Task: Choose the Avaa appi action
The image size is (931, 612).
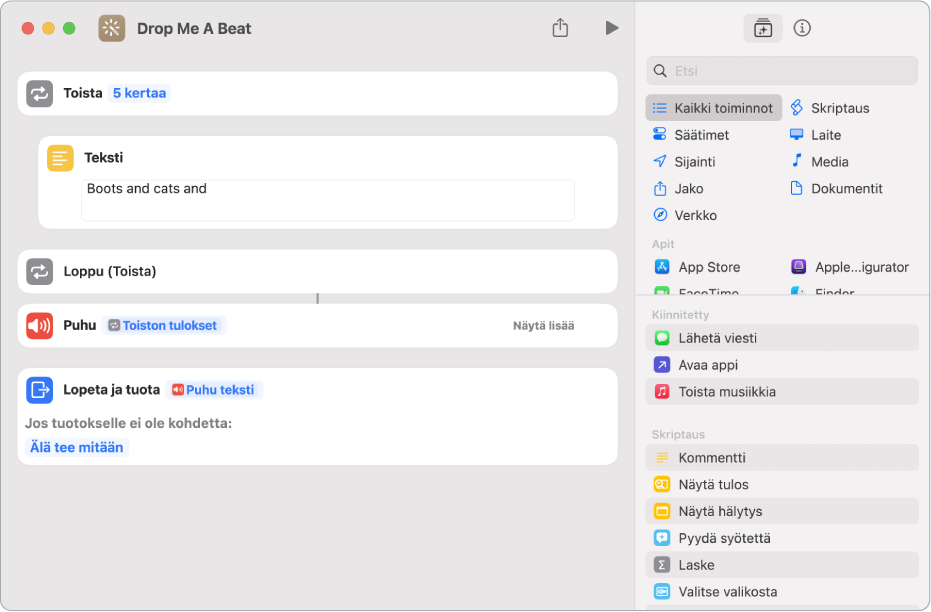Action: point(782,364)
